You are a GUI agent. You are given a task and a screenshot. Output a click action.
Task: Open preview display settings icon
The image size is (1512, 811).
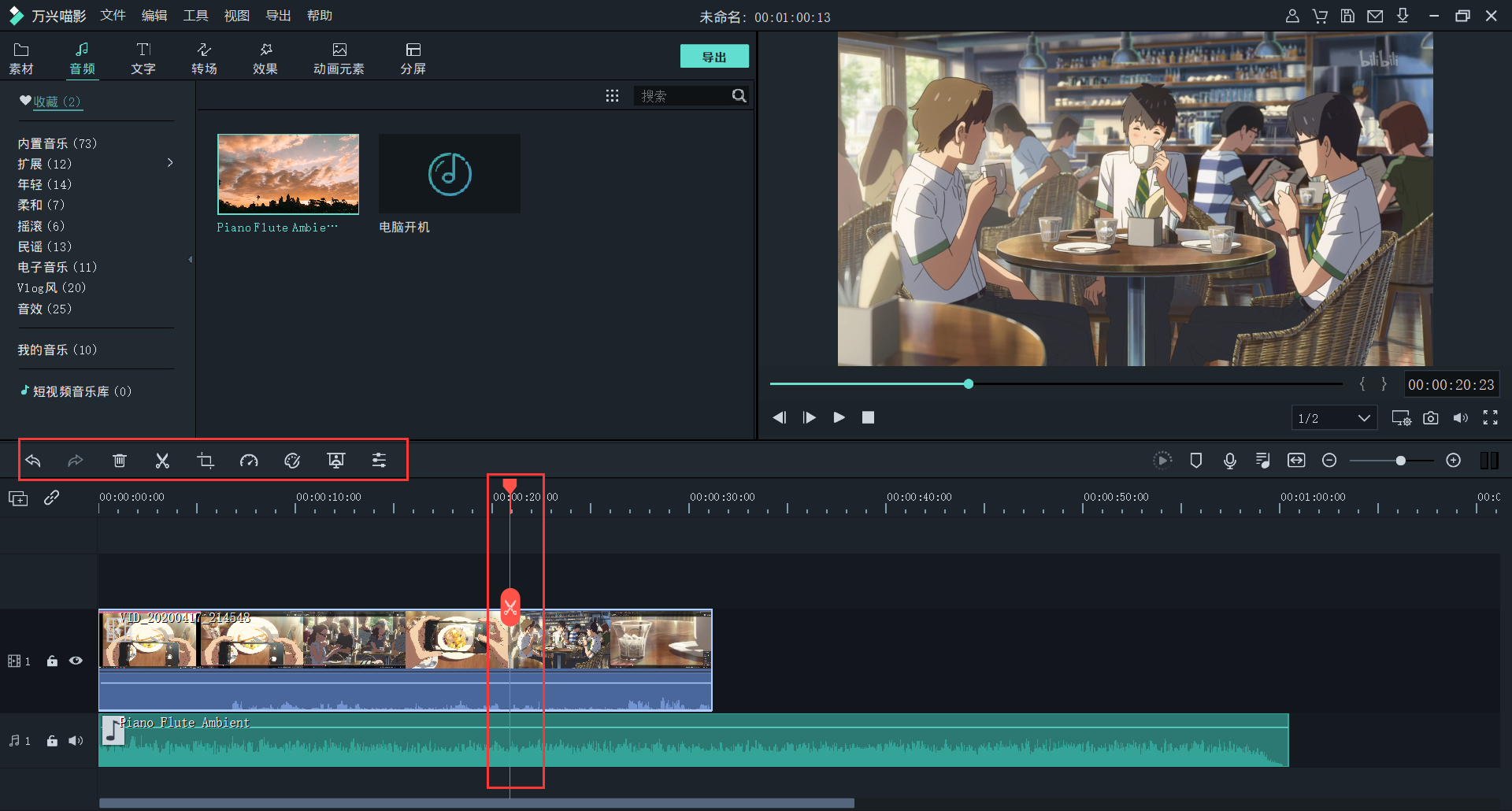coord(1401,418)
